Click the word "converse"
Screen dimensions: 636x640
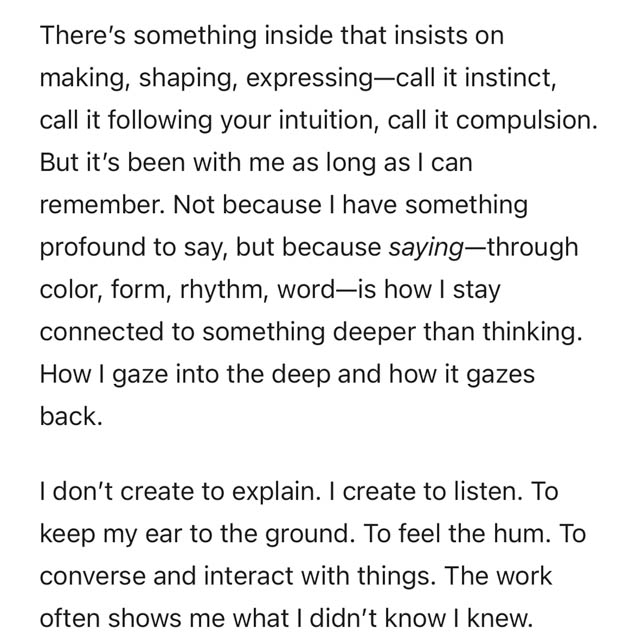click(86, 577)
